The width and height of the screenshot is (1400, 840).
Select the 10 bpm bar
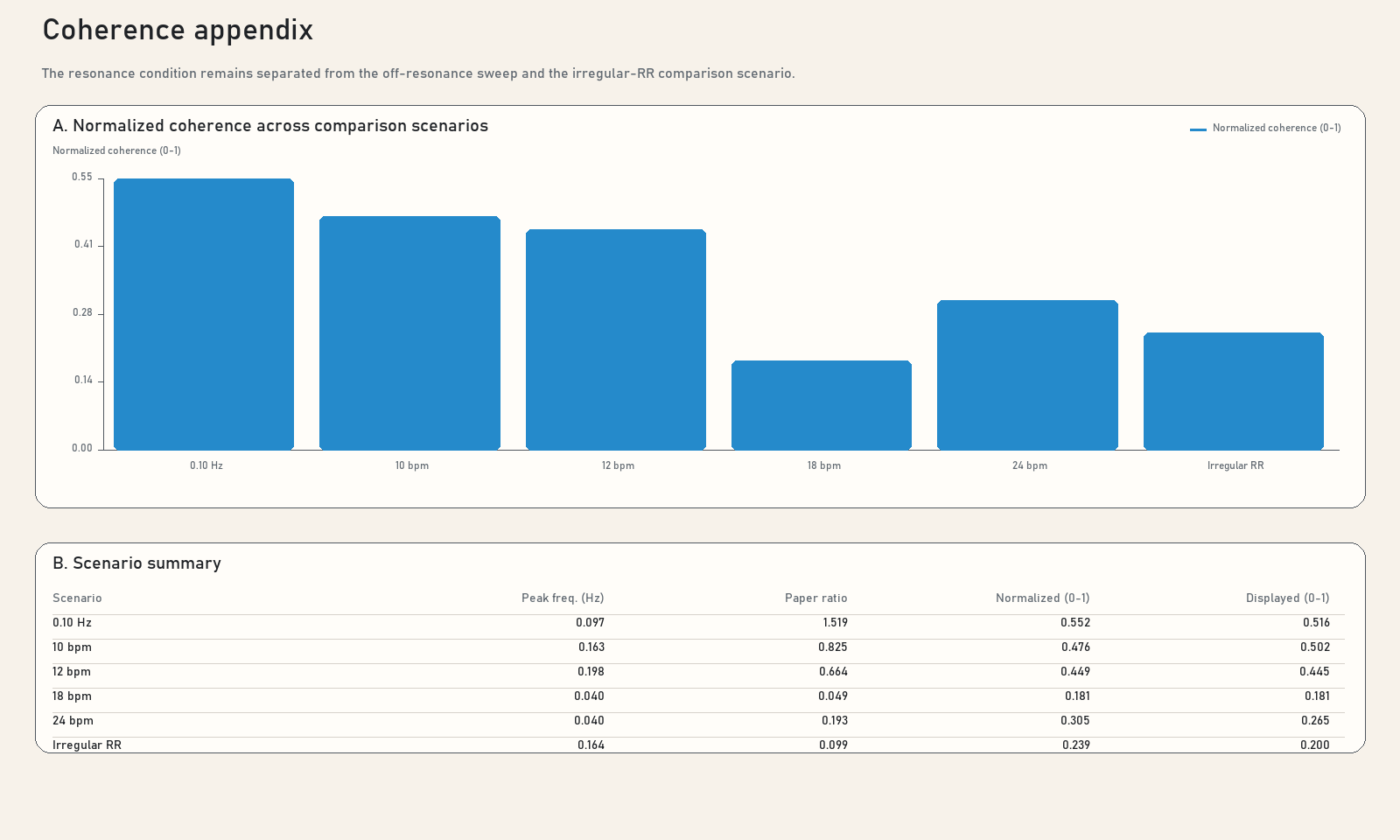click(x=409, y=333)
